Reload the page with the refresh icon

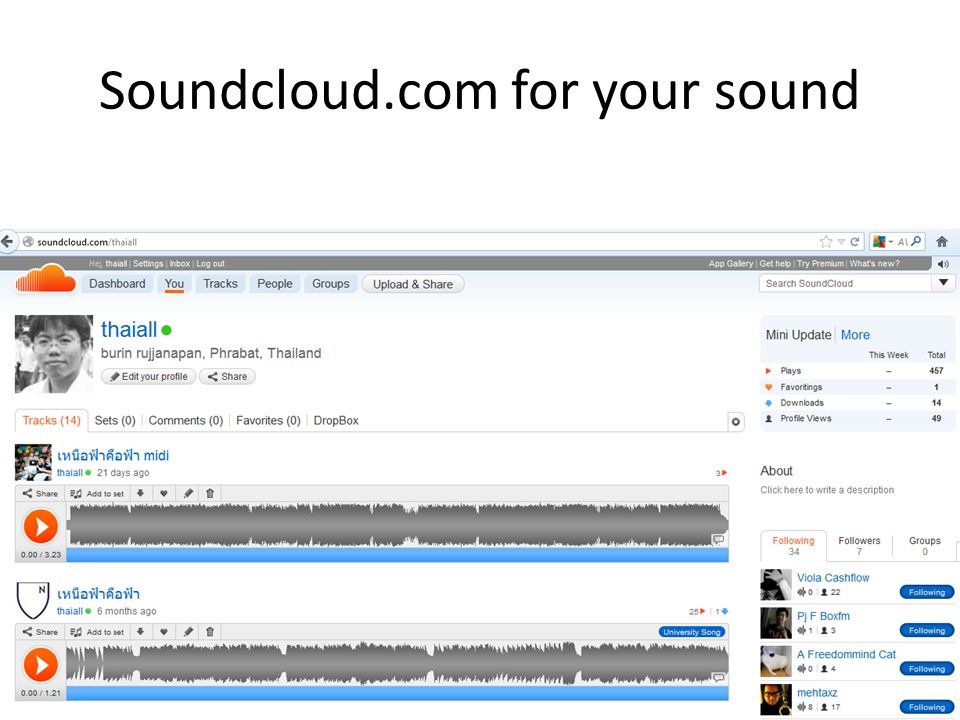pyautogui.click(x=855, y=242)
